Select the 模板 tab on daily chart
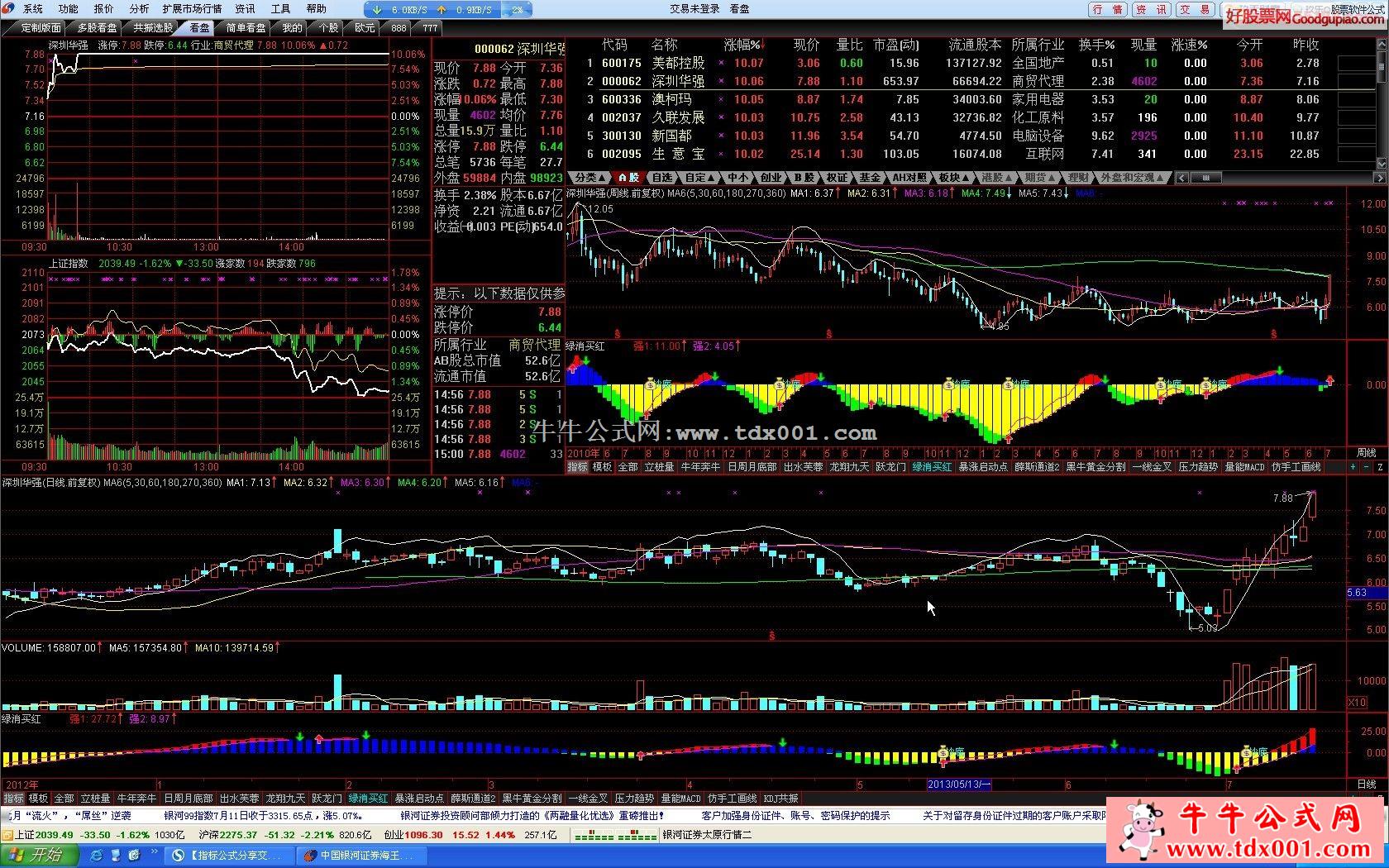This screenshot has height=868, width=1389. pos(38,799)
